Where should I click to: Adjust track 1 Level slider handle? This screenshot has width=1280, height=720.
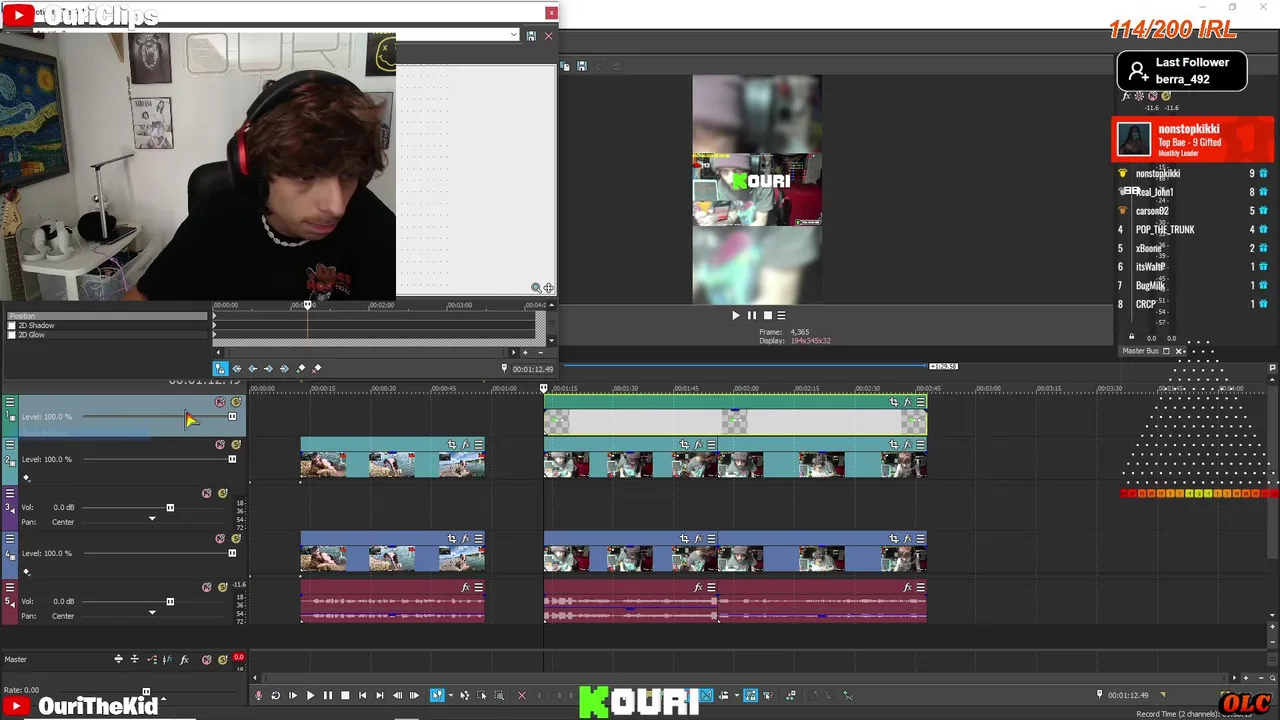[x=232, y=417]
